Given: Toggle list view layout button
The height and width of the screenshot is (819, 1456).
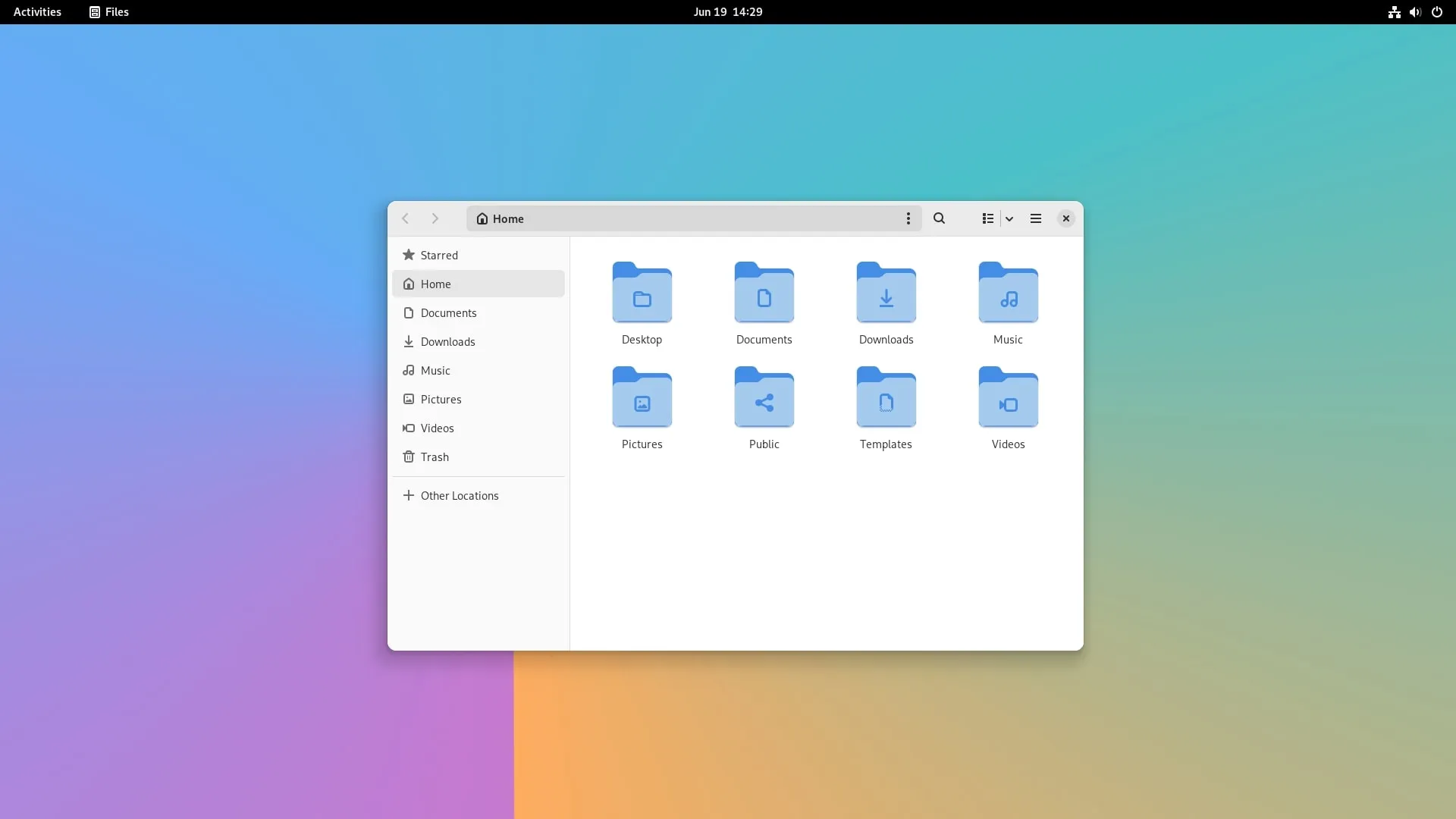Looking at the screenshot, I should [987, 218].
